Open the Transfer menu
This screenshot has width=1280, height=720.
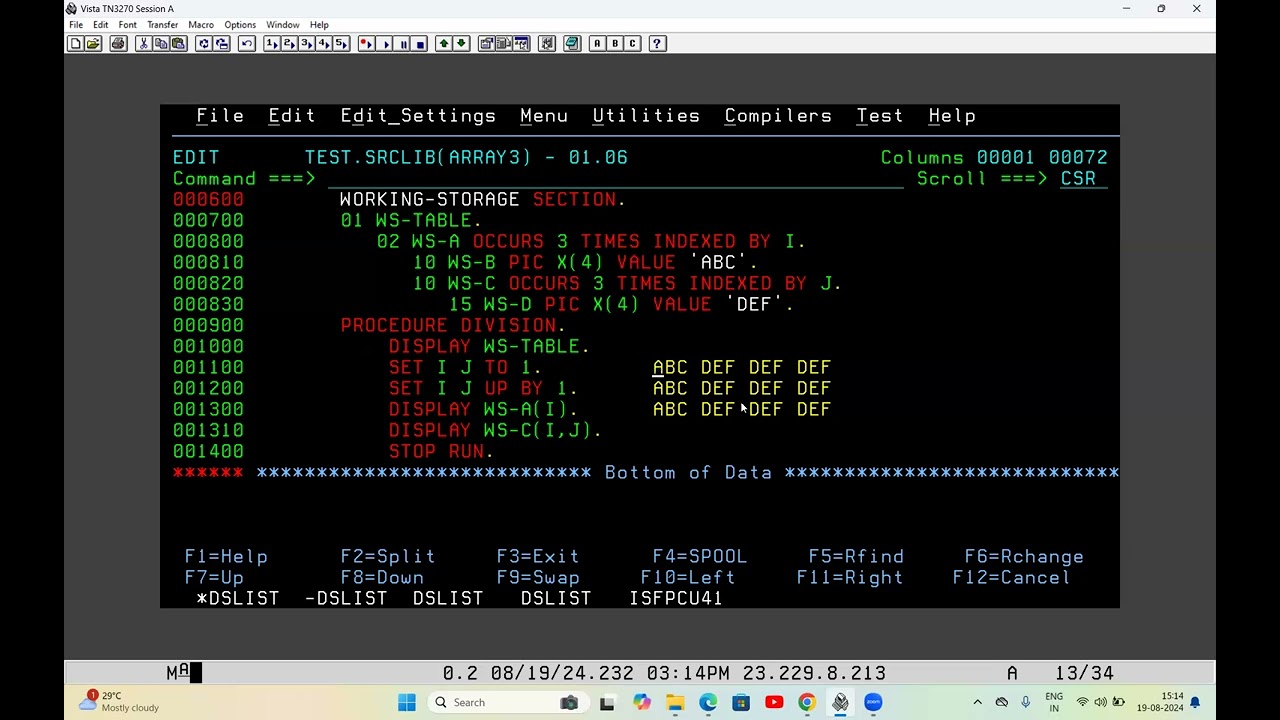(x=162, y=24)
